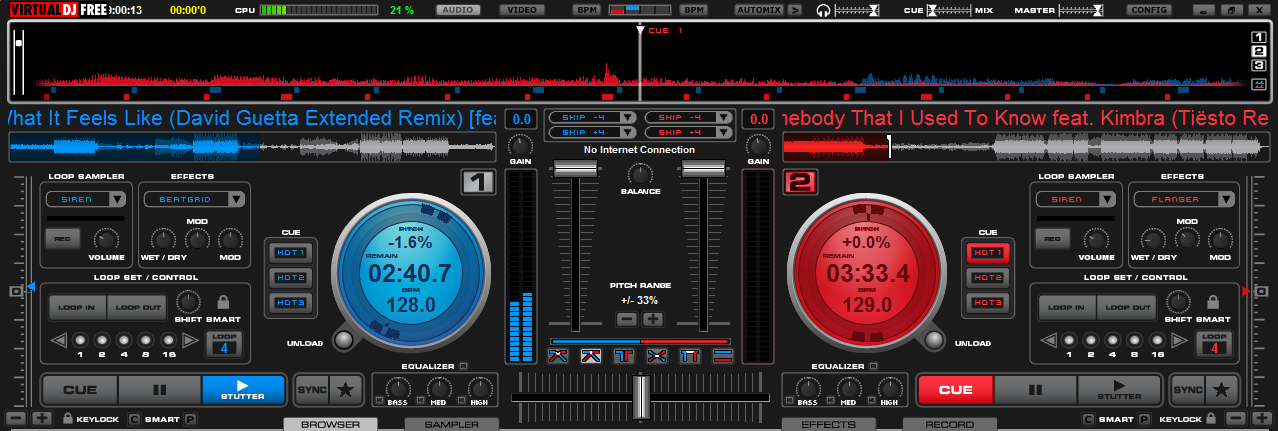Toggle deck 1 KEYLOCK padlock
1278x431 pixels.
[68, 417]
